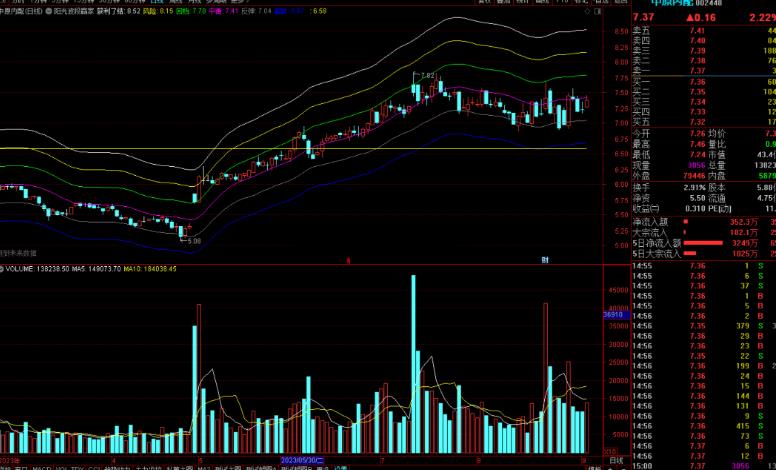The width and height of the screenshot is (776, 470).
Task: Click the tallest cyan volume bar
Action: tap(413, 364)
